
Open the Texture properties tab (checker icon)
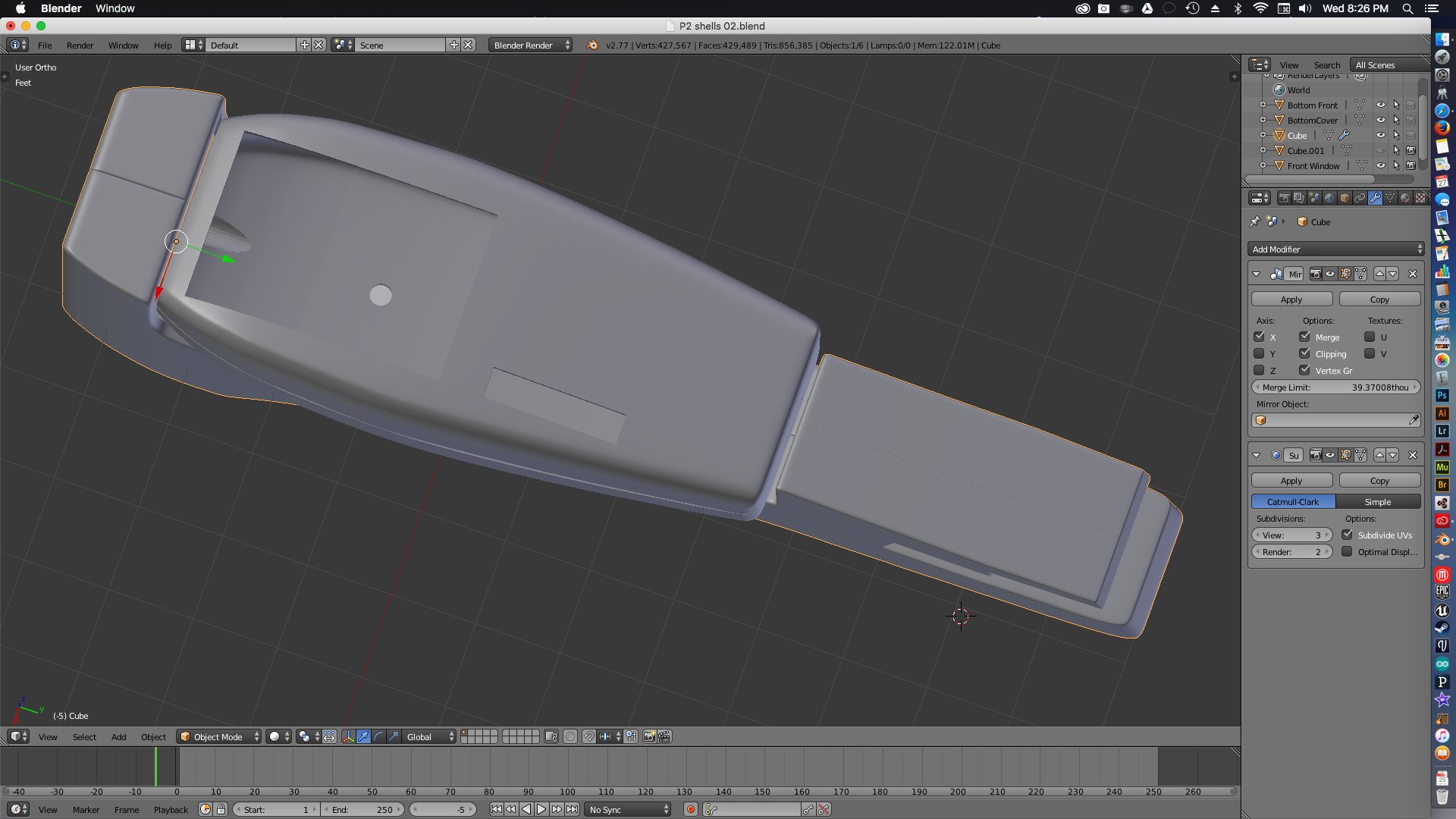[x=1420, y=198]
